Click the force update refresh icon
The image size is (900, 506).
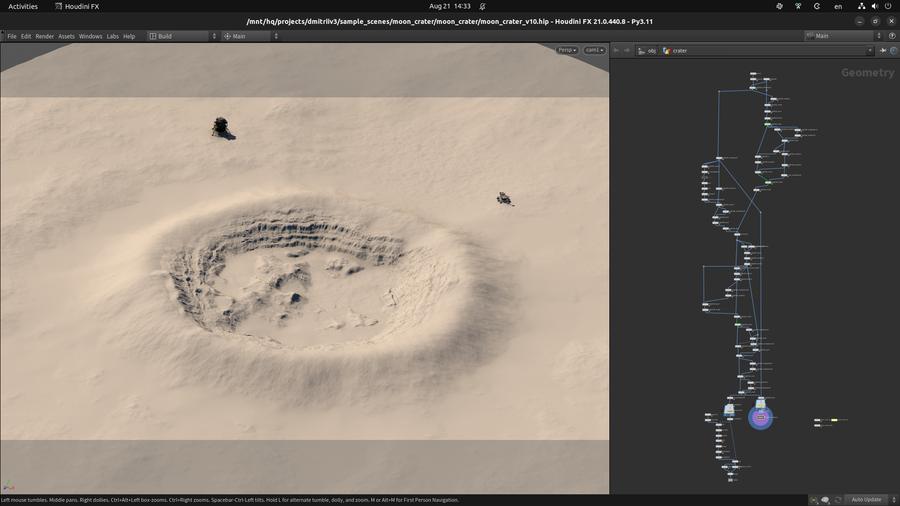(838, 499)
